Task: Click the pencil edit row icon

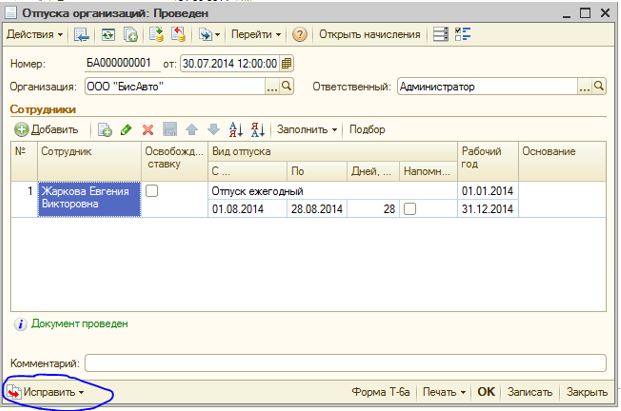Action: 126,130
